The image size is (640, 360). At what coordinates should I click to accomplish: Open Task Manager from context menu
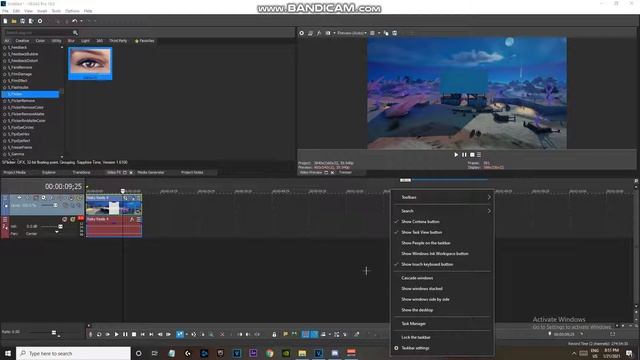442,324
